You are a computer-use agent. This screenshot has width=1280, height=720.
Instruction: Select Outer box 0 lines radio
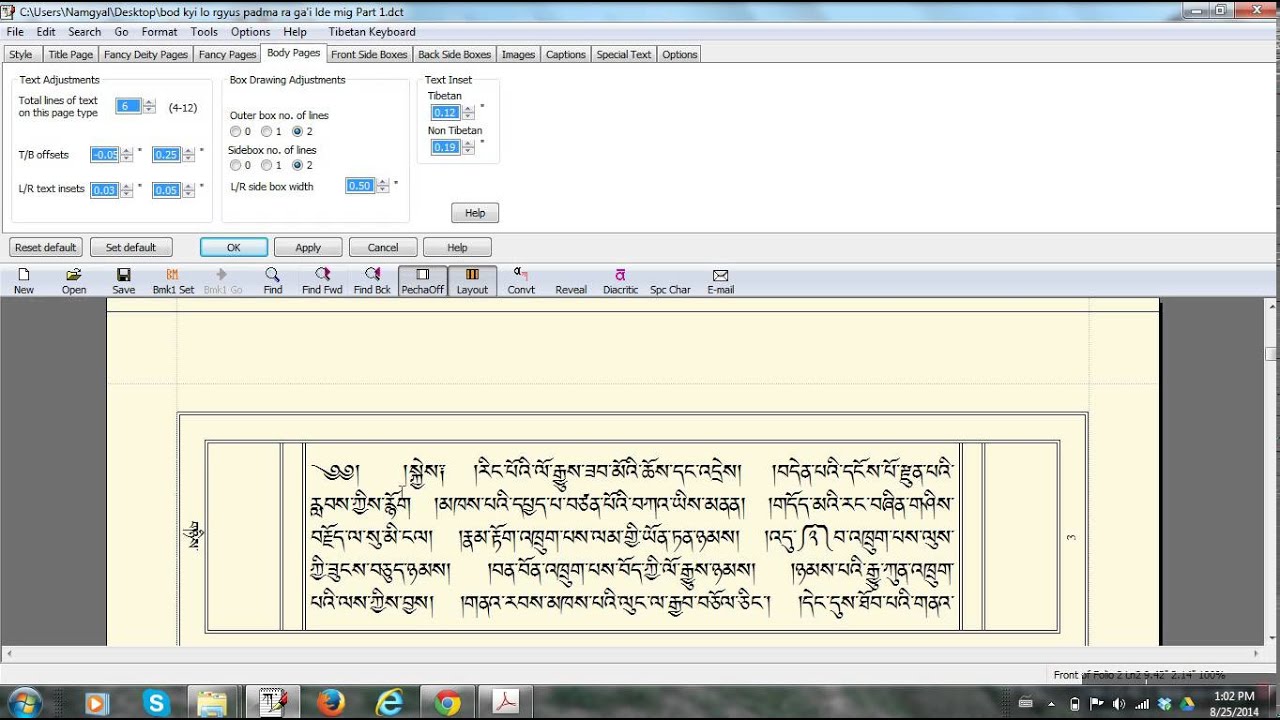point(235,131)
